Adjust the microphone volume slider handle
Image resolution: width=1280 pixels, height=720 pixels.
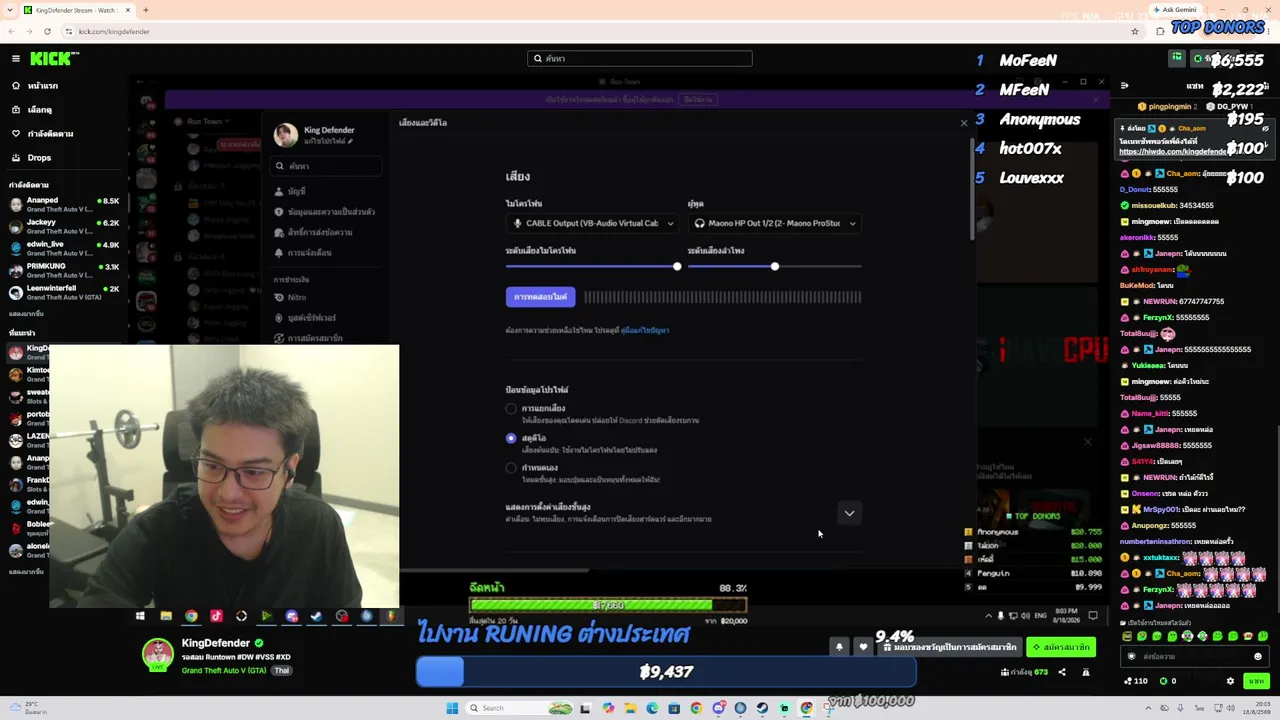(x=677, y=267)
